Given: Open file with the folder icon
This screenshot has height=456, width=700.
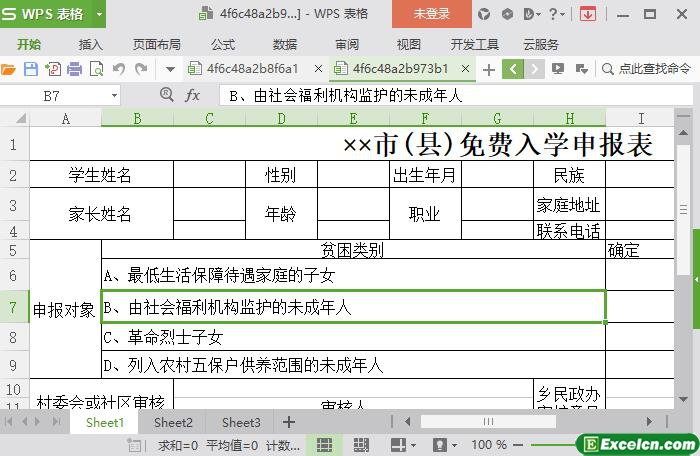Looking at the screenshot, I should (x=8, y=69).
